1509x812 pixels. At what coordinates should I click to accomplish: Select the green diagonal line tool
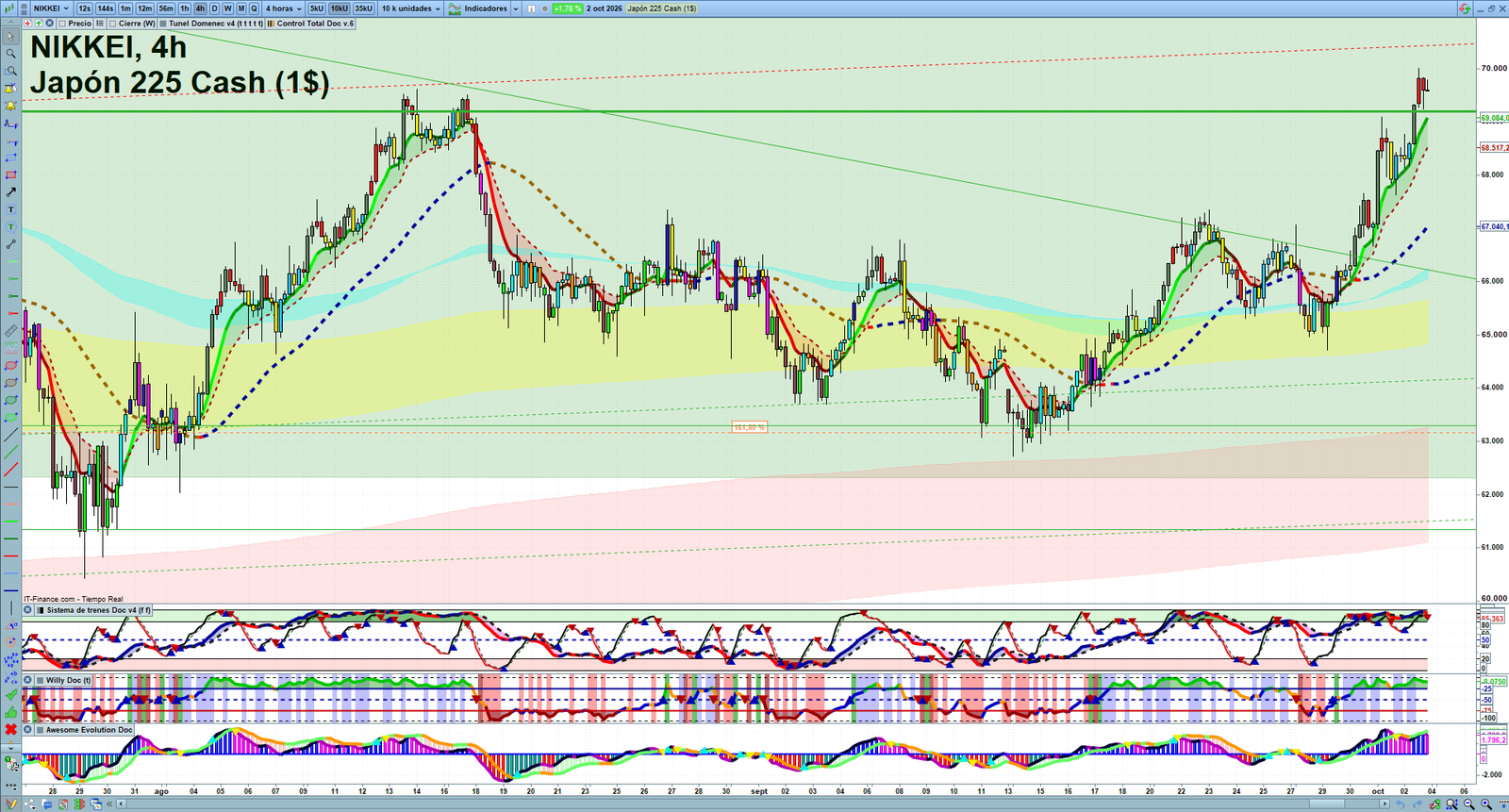(x=10, y=452)
